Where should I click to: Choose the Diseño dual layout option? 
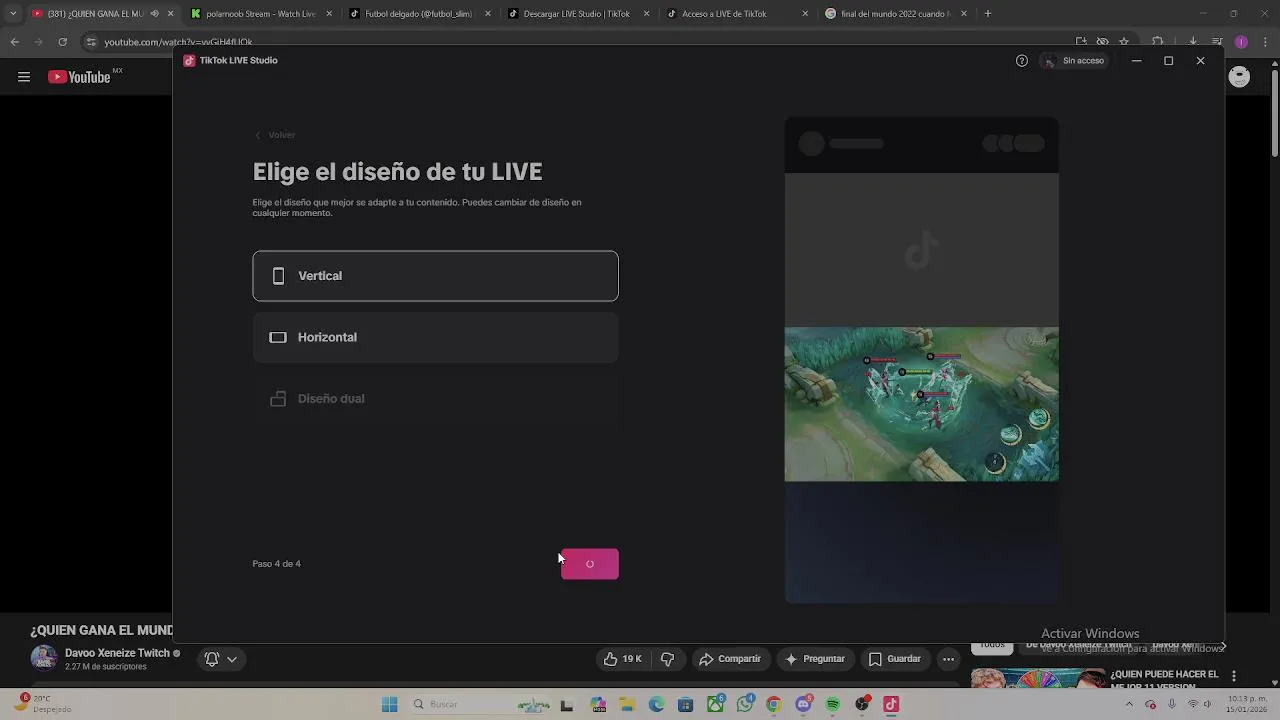click(x=435, y=399)
